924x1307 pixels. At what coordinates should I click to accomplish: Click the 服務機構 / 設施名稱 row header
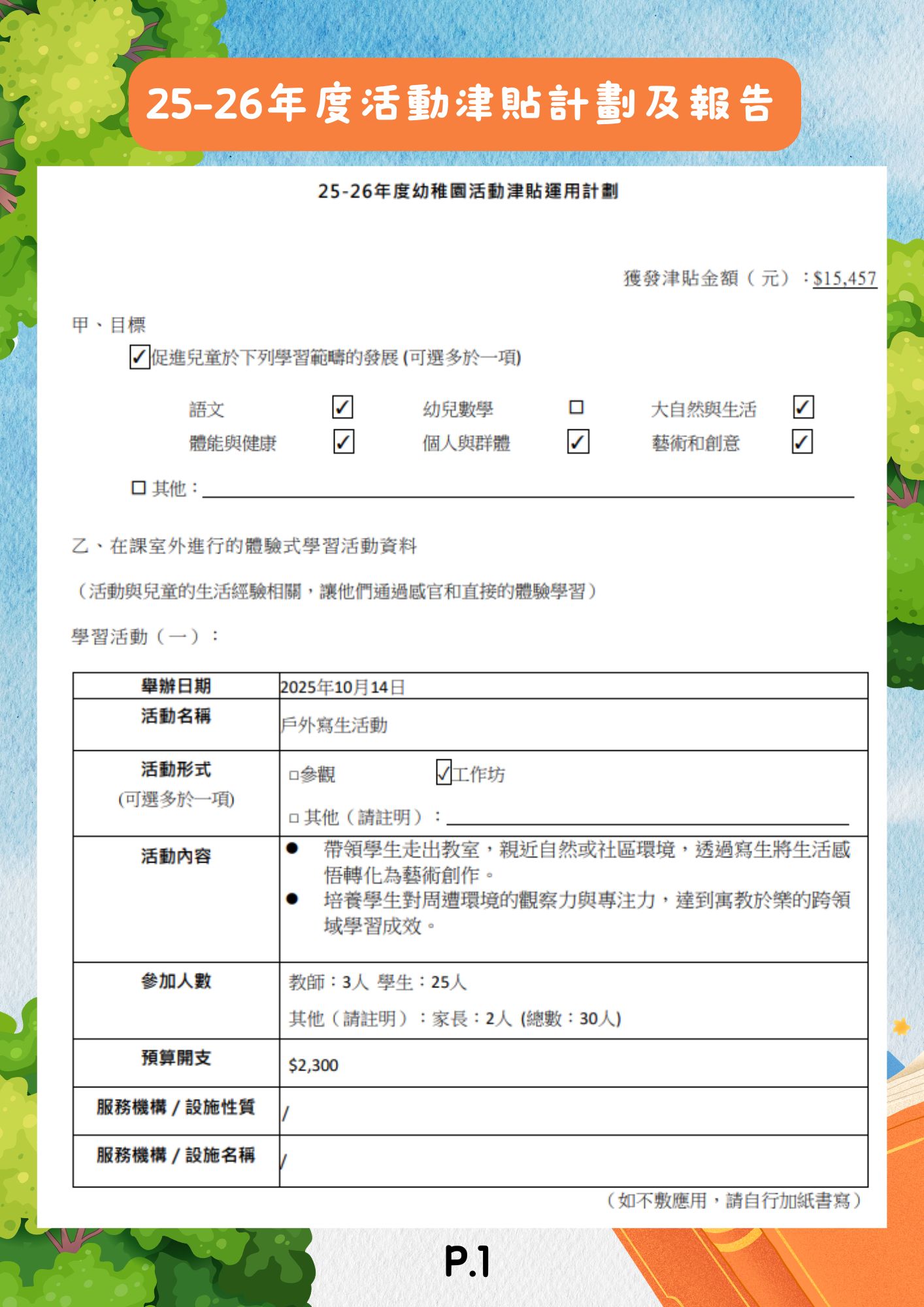coord(176,1155)
